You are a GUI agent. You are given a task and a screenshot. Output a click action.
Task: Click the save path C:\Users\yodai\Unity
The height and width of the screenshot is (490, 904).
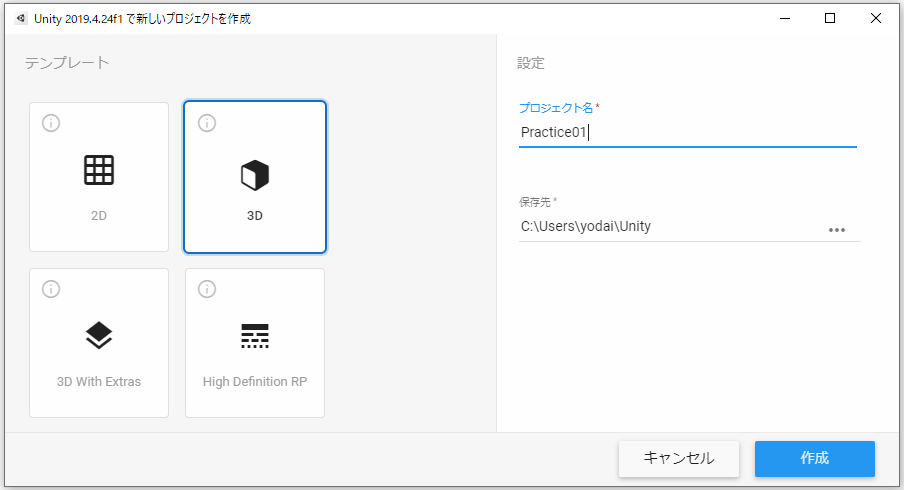[x=586, y=227]
